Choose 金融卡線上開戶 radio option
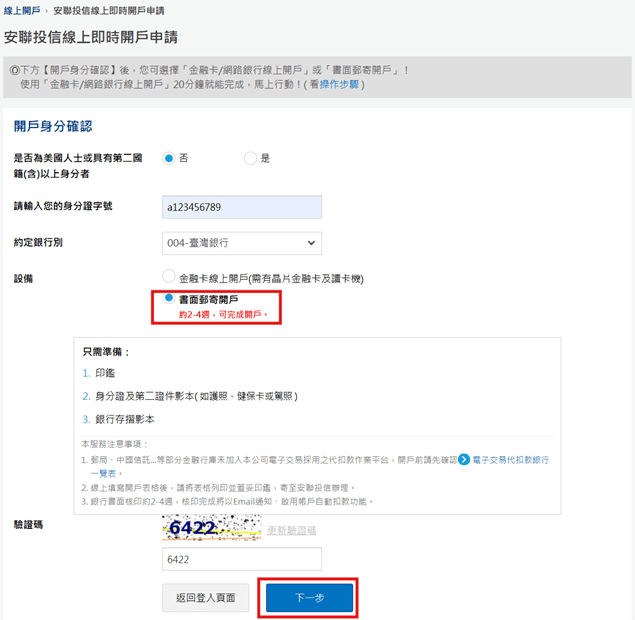635x620 pixels. click(x=169, y=277)
